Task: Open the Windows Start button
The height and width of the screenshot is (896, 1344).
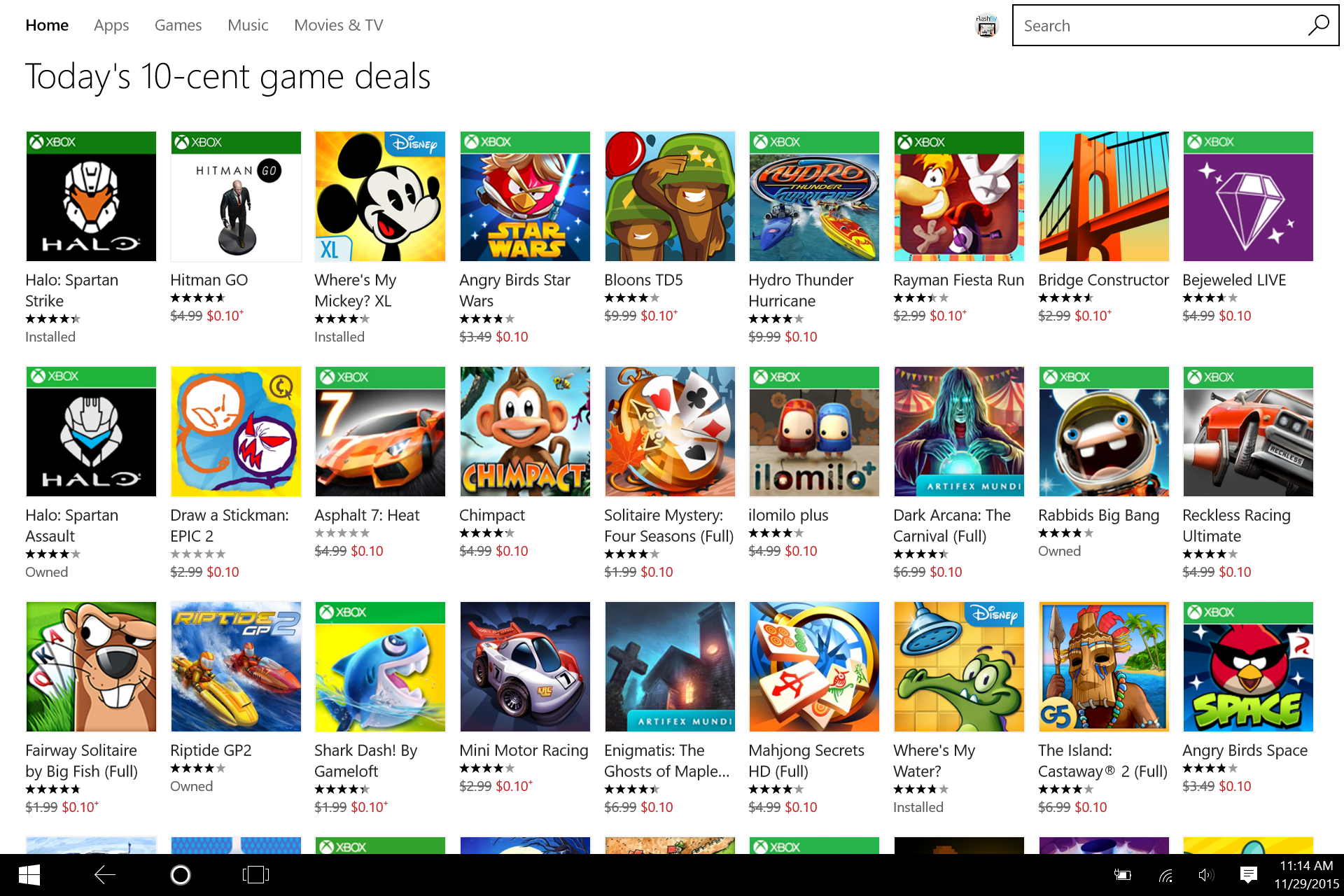Action: pyautogui.click(x=29, y=875)
